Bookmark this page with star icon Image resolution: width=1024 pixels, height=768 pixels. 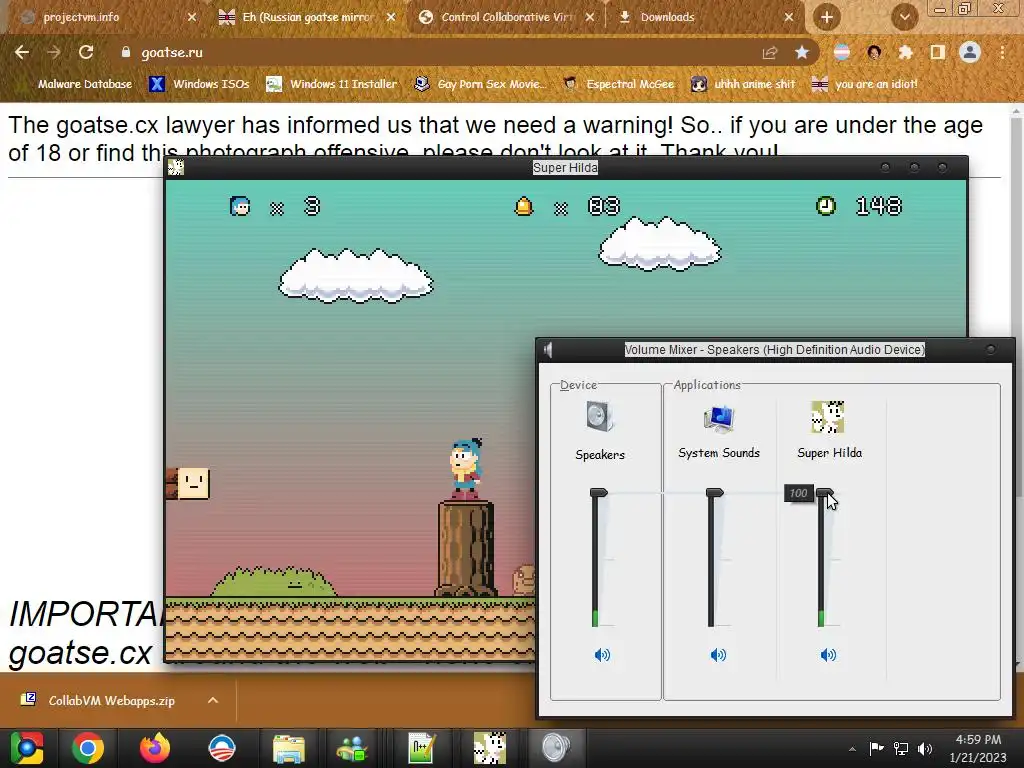click(802, 52)
